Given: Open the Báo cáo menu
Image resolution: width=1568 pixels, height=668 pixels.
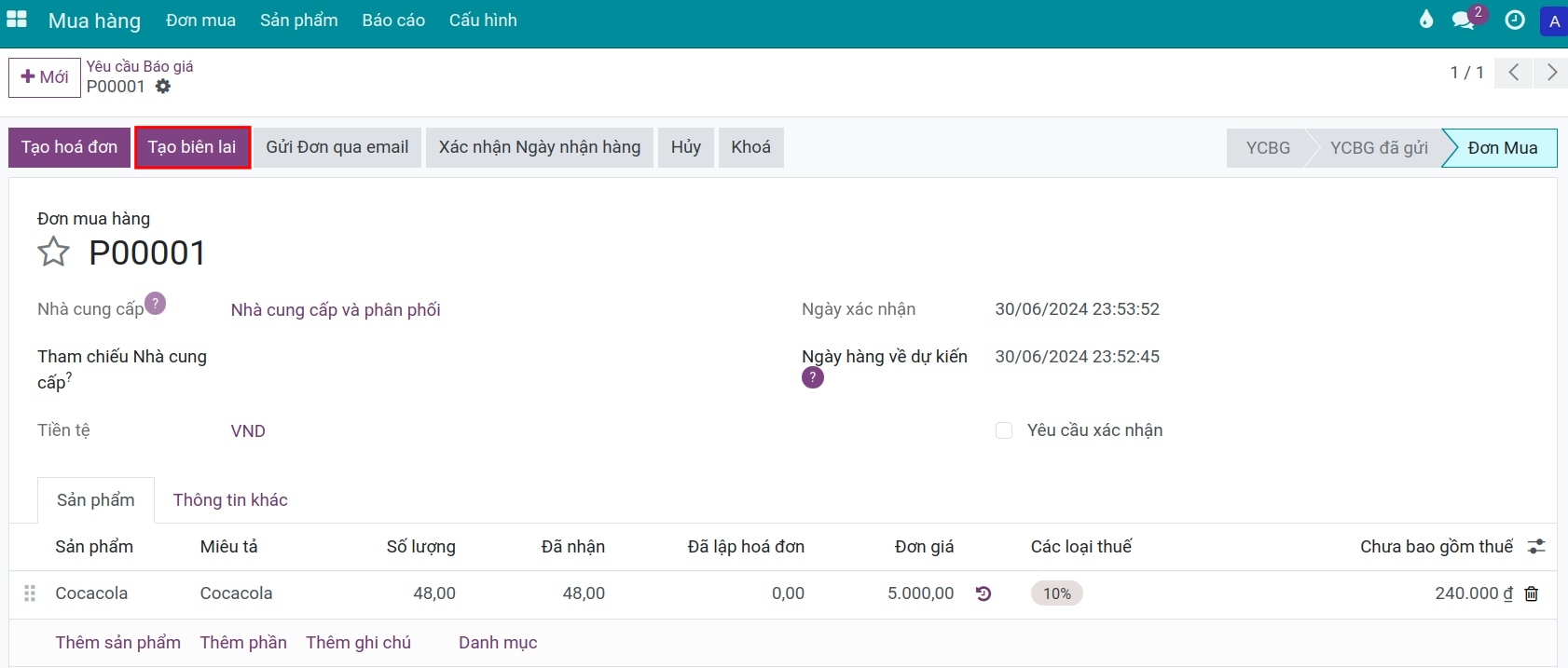Looking at the screenshot, I should click(393, 20).
